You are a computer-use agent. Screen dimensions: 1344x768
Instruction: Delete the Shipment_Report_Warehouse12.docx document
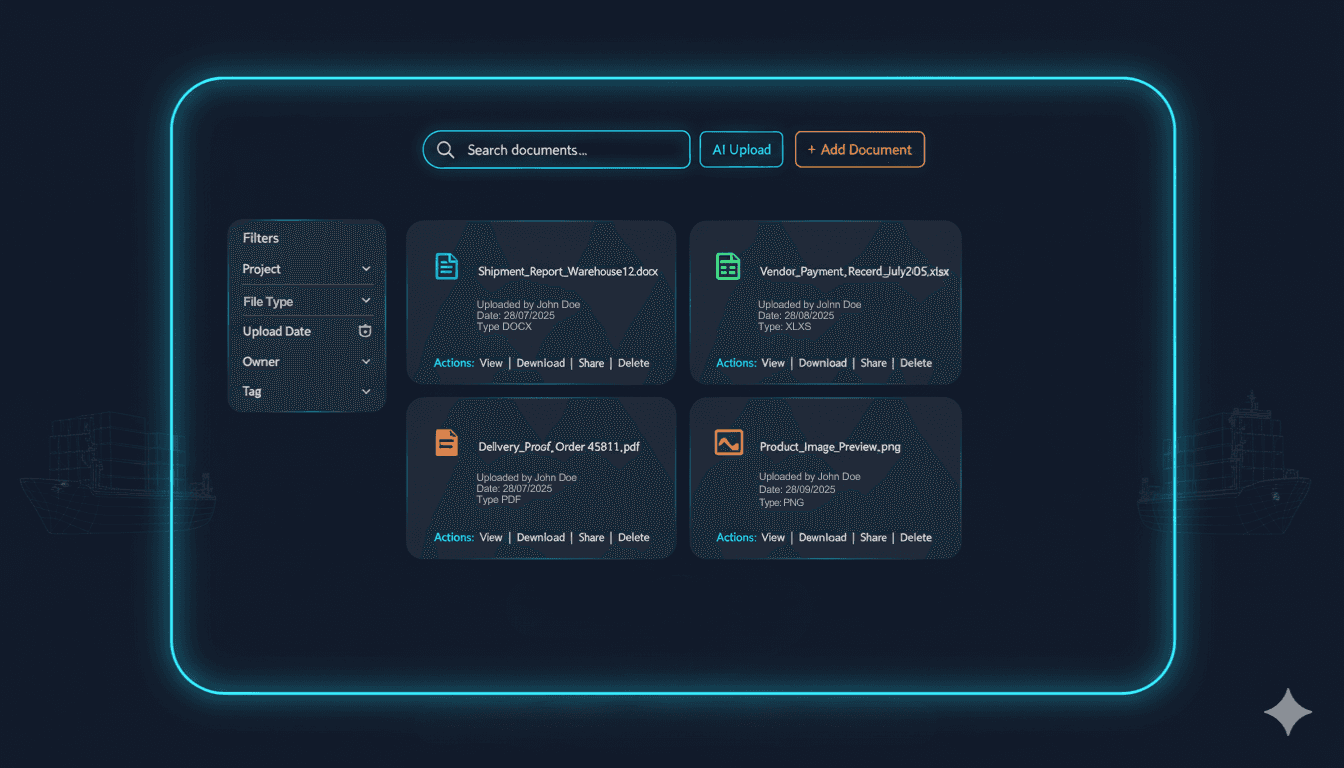coord(634,363)
